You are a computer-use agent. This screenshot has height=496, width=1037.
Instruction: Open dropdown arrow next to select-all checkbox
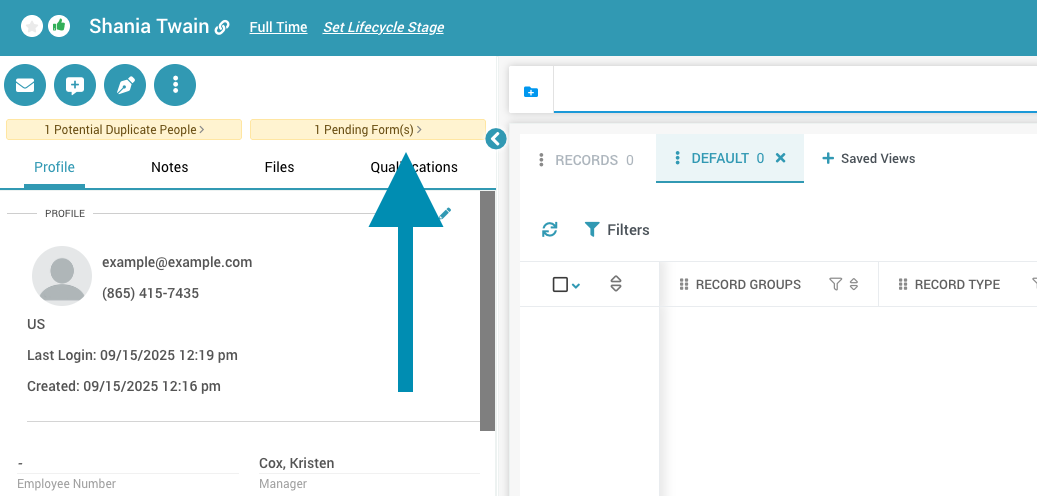click(x=576, y=286)
